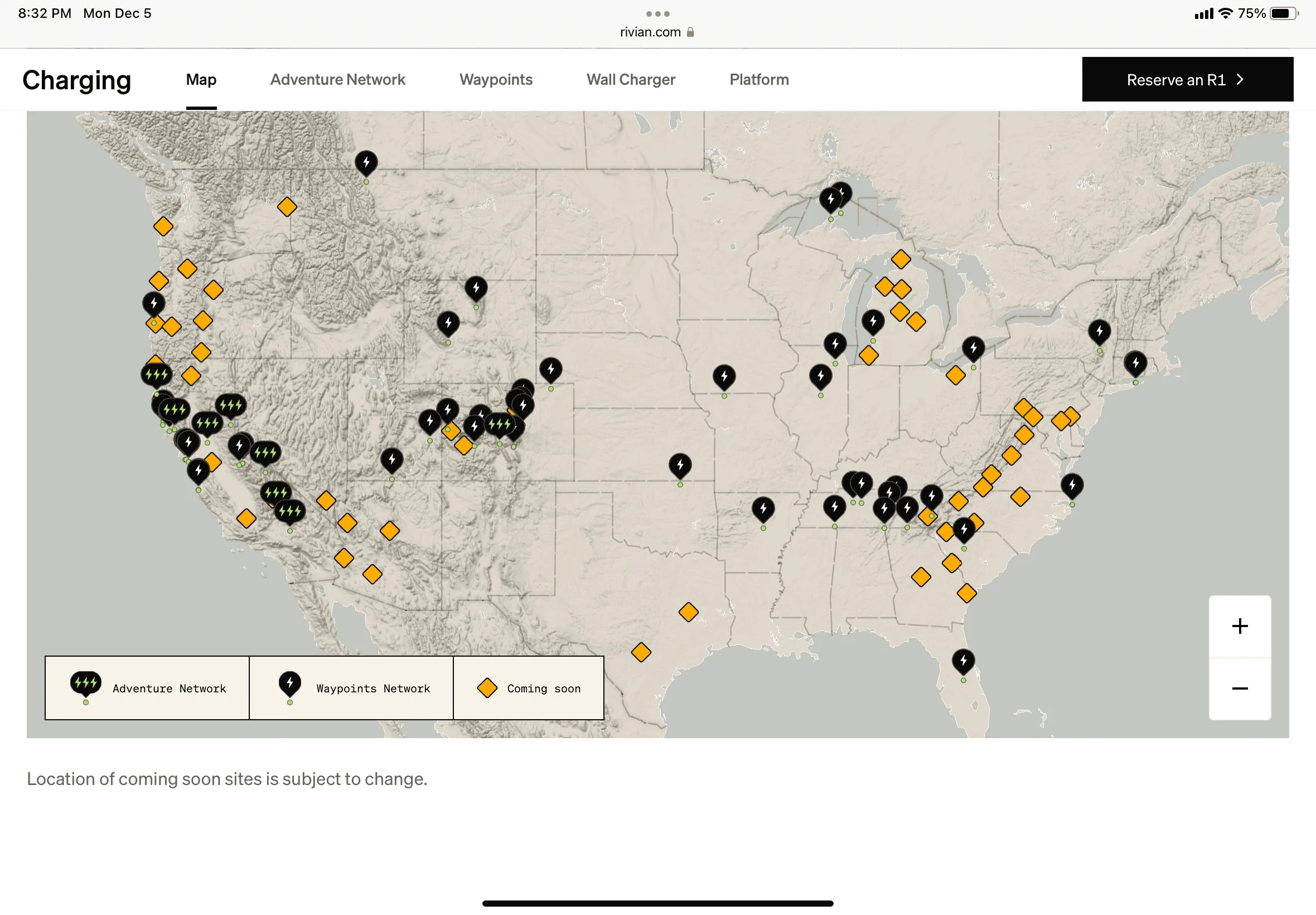This screenshot has width=1316, height=915.
Task: Select the Waypoints pin in Alberta, Canada
Action: (x=366, y=163)
